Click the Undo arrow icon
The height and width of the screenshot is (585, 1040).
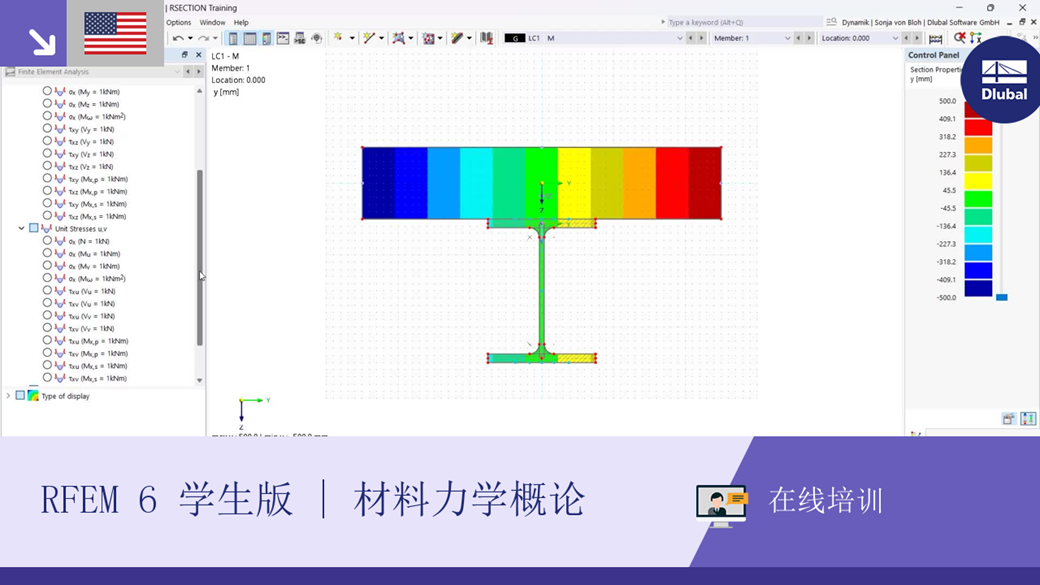point(178,38)
